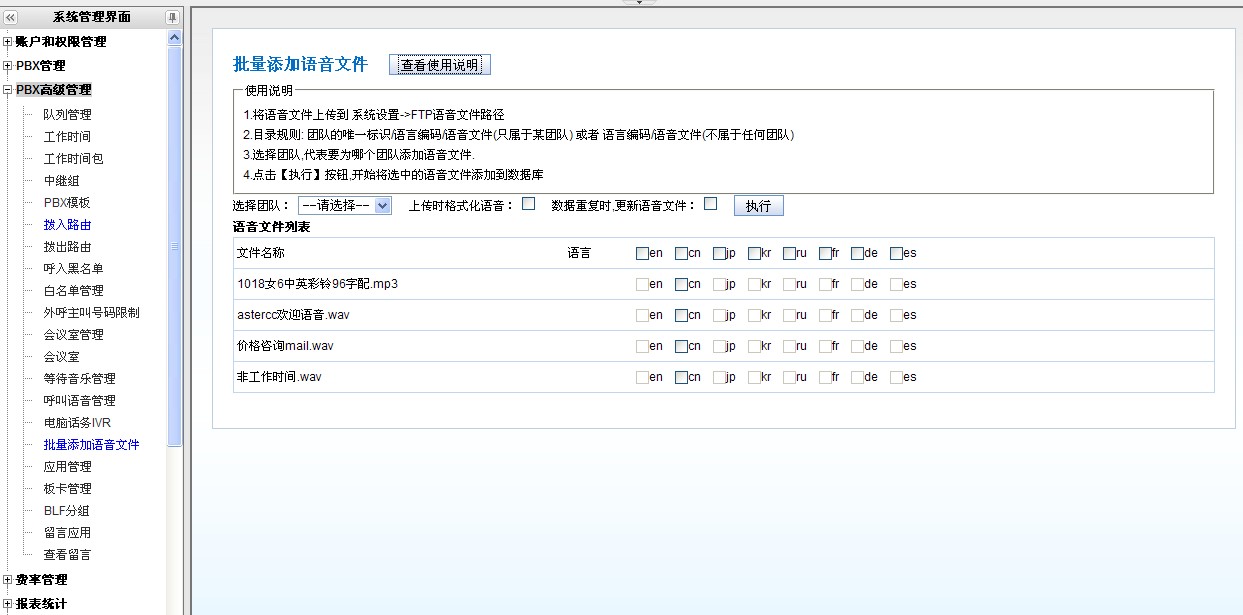Click the pin icon on sidebar header
The image size is (1243, 615).
[172, 17]
